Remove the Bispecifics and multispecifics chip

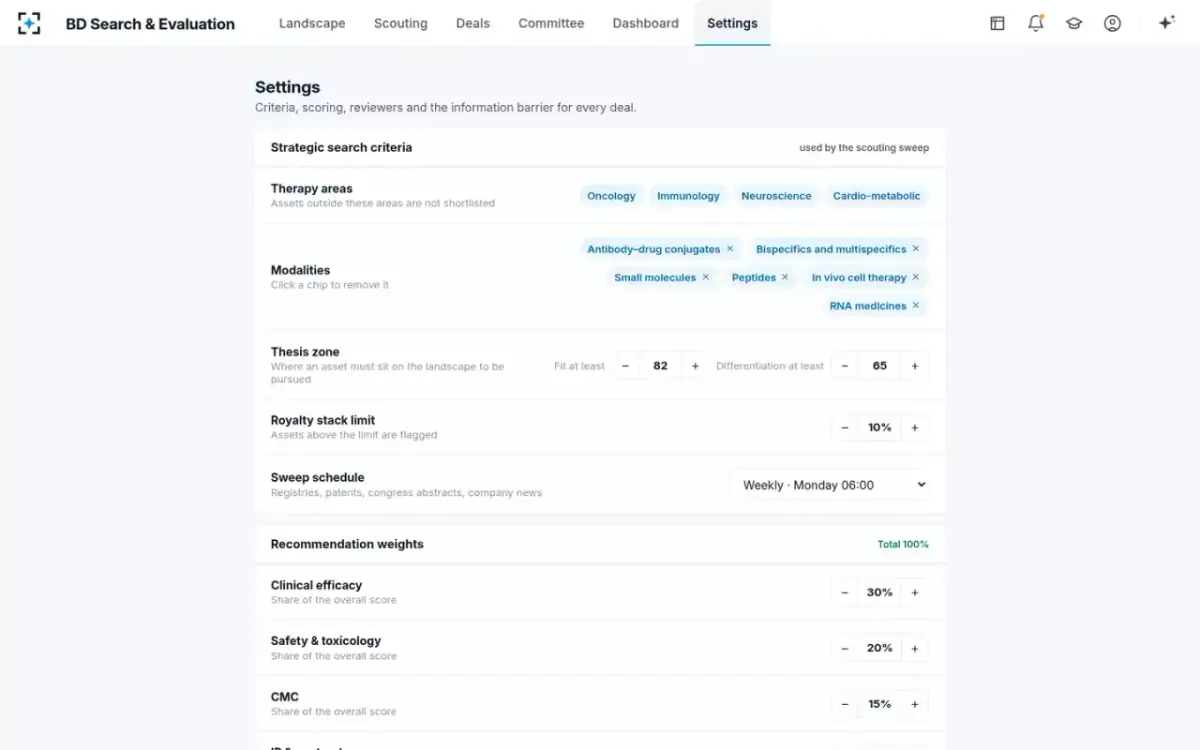tap(915, 249)
